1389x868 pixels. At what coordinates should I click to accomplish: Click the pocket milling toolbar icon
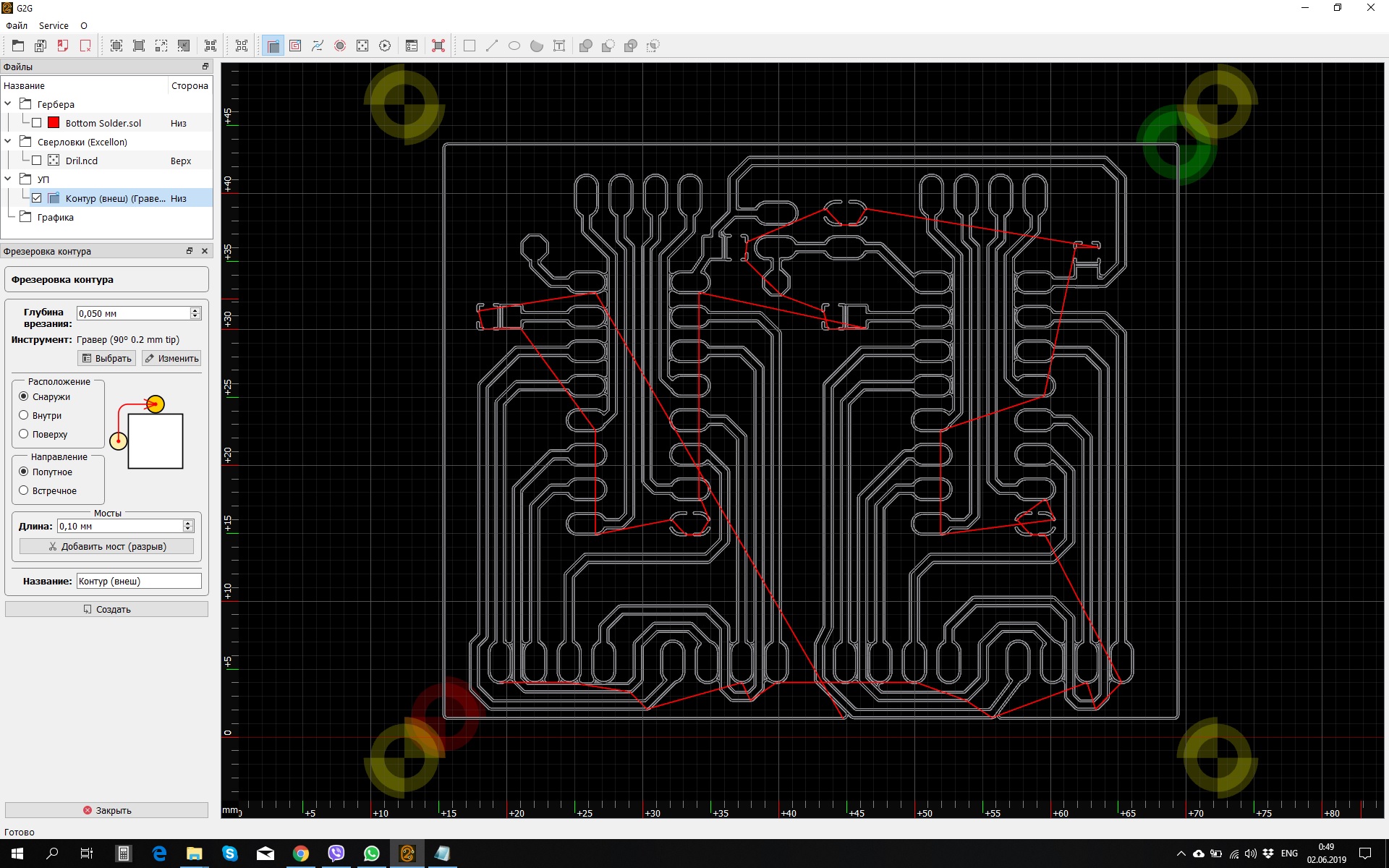(295, 46)
